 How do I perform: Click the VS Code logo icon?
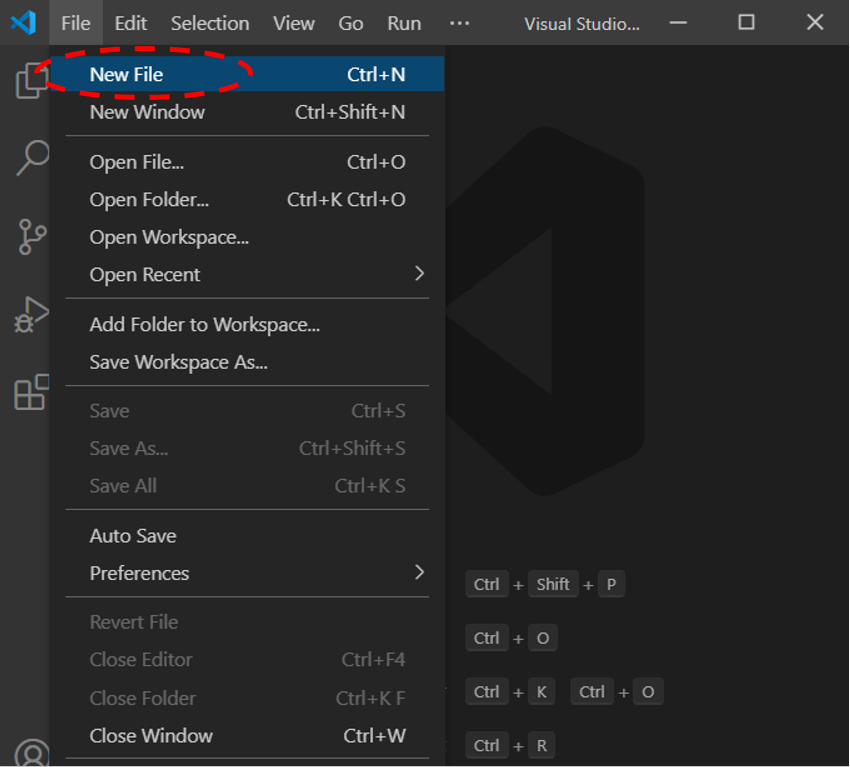(x=23, y=22)
